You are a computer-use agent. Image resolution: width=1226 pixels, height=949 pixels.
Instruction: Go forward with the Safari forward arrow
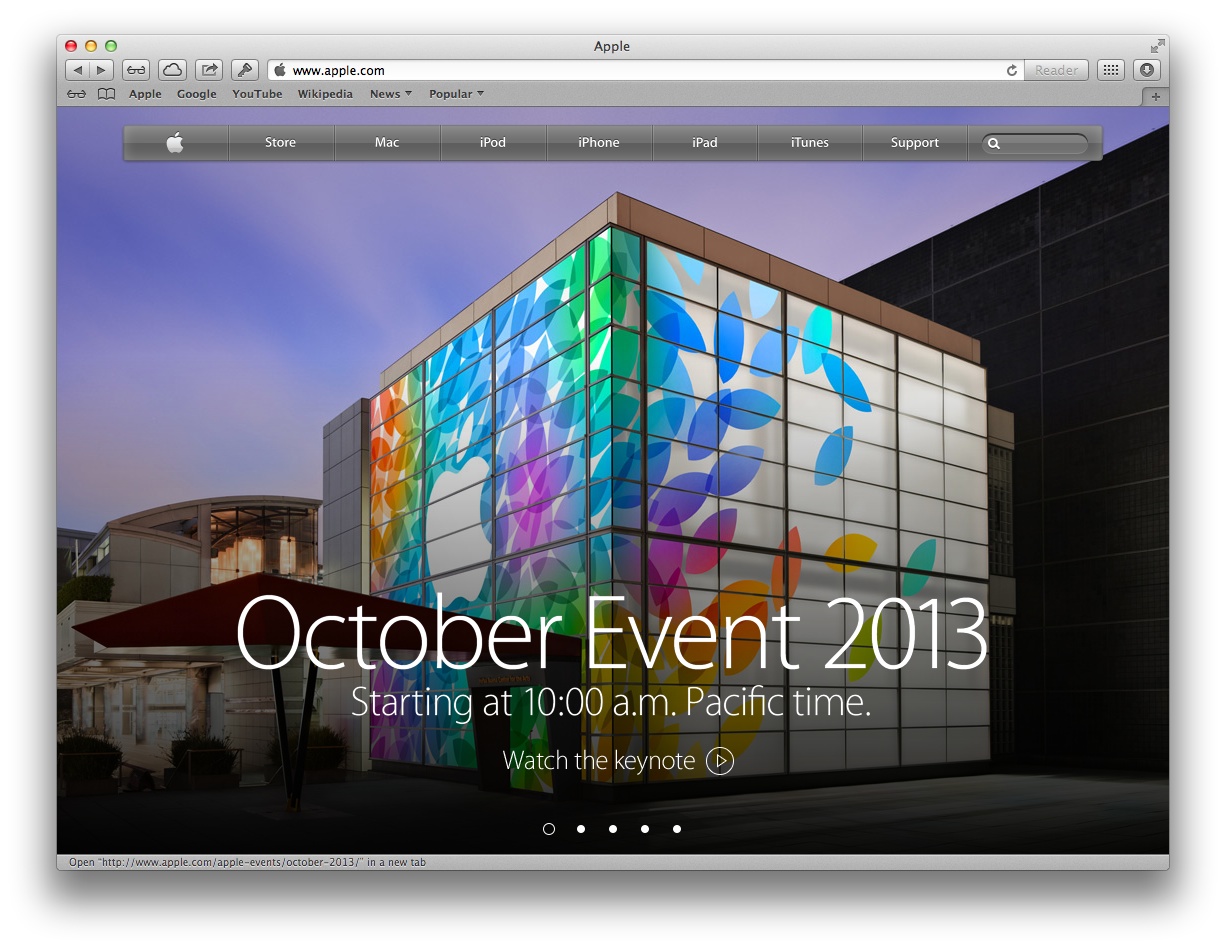click(102, 70)
